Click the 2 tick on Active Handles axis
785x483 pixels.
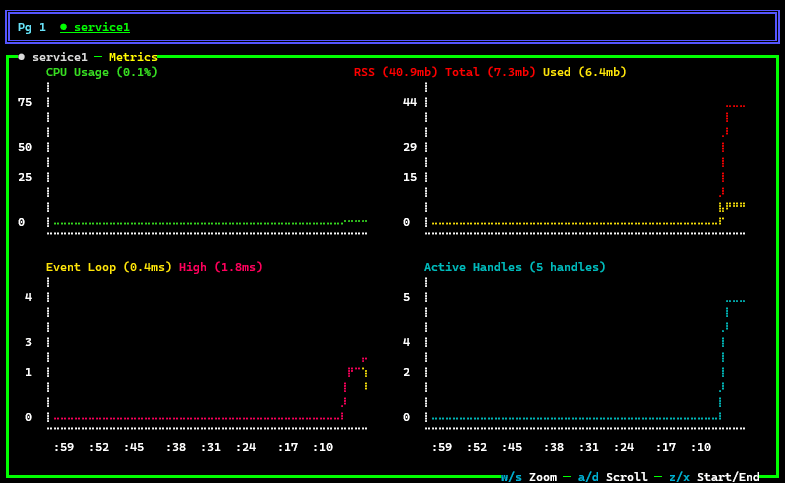tap(407, 372)
